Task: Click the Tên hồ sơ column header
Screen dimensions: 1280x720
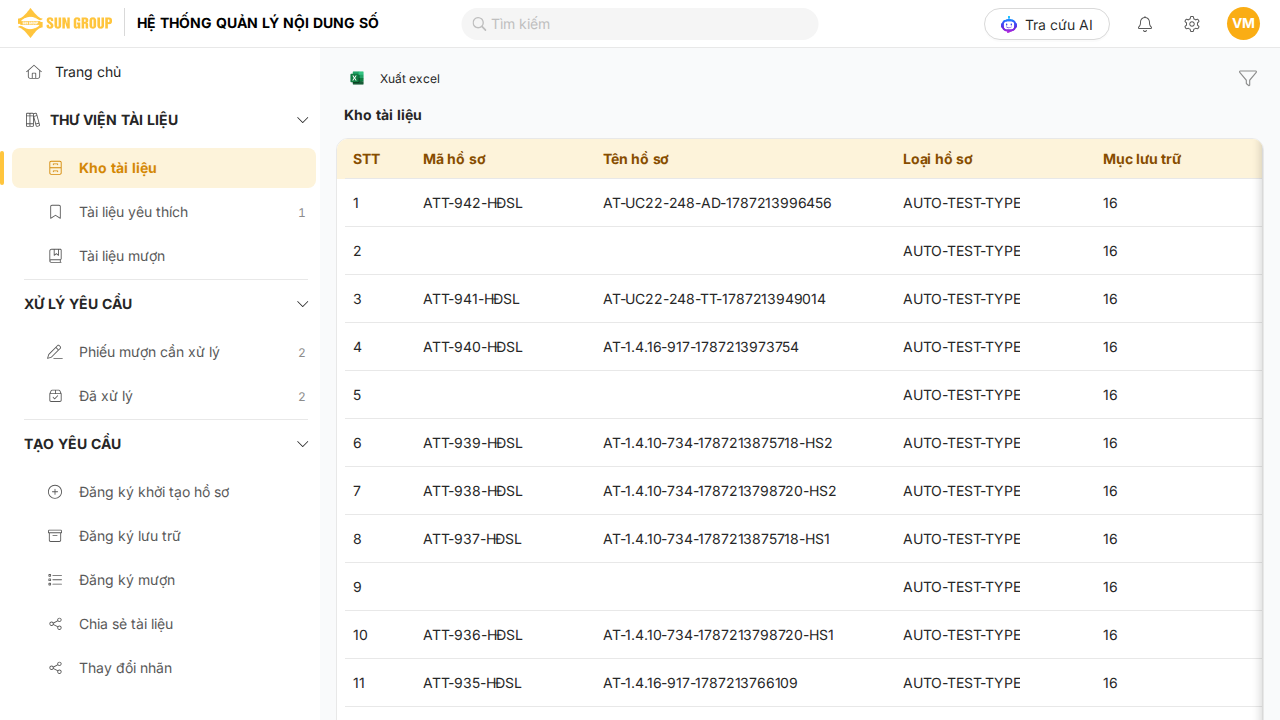Action: (636, 159)
